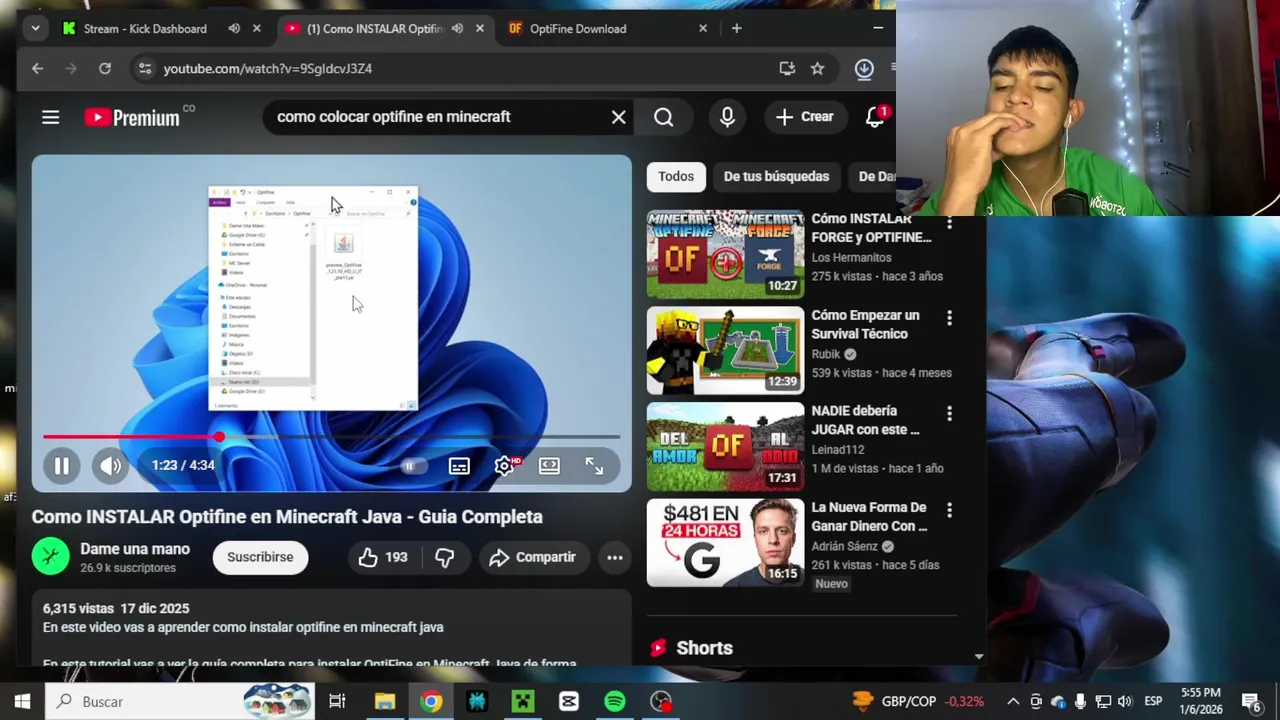Switch to the OptiFine Download tab
The height and width of the screenshot is (720, 1280).
pyautogui.click(x=578, y=29)
